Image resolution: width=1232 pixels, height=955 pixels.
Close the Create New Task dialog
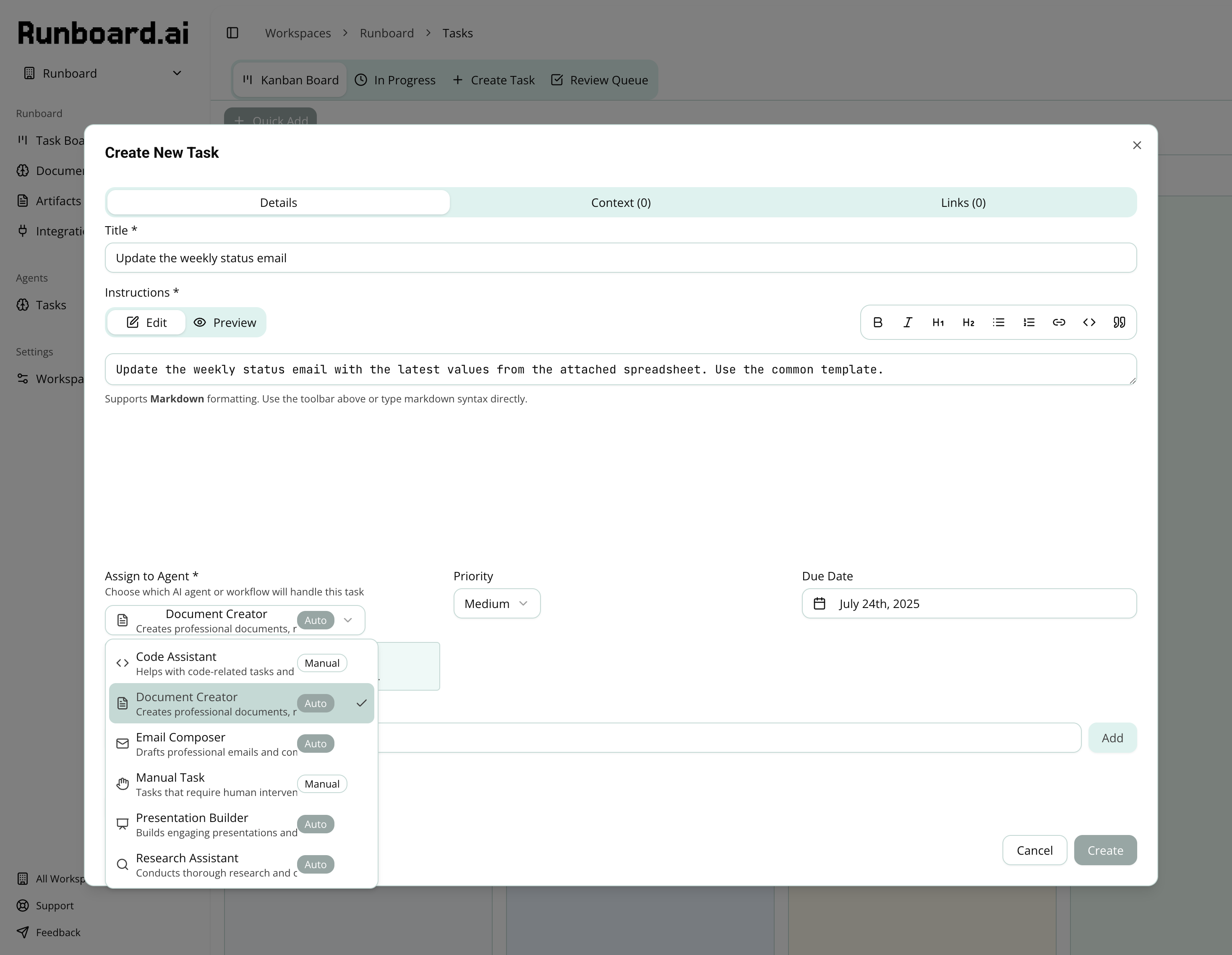(1137, 146)
